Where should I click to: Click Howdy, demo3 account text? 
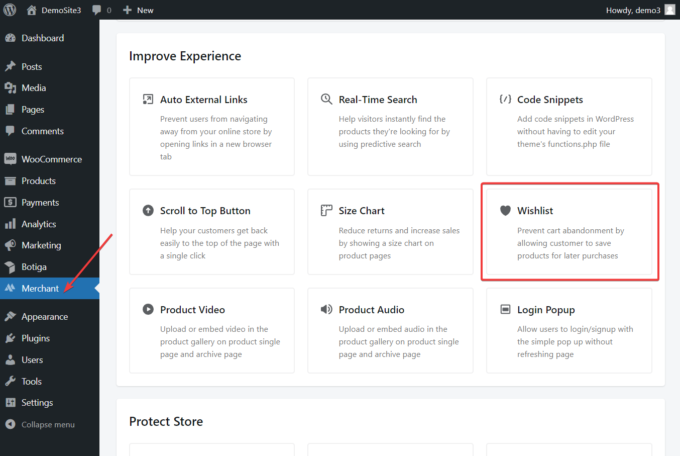point(633,10)
